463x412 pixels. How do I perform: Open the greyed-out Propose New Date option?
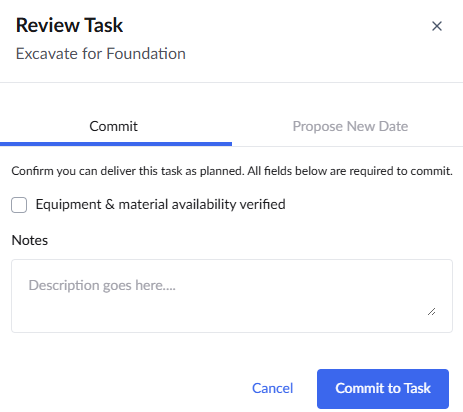(x=350, y=126)
